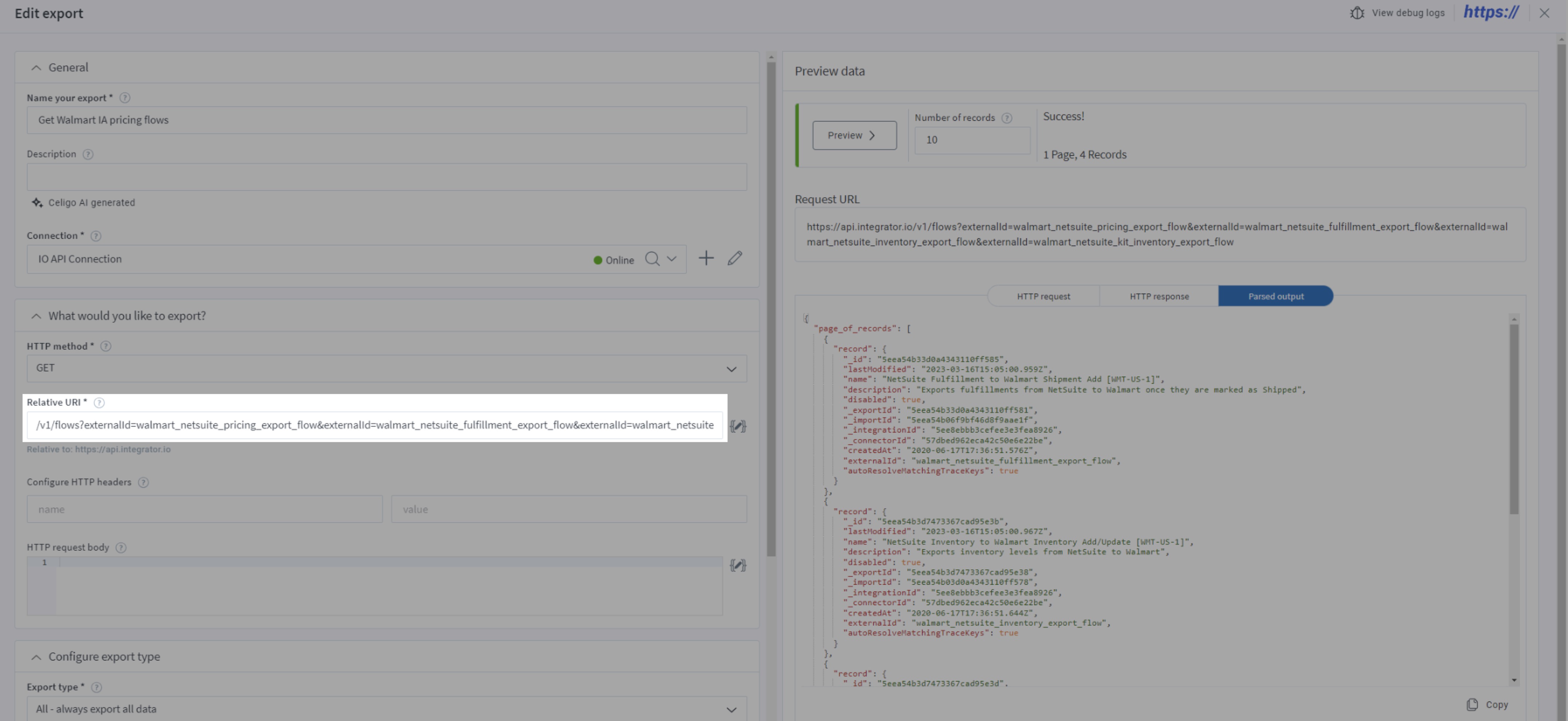The width and height of the screenshot is (1568, 721).
Task: Click help icon beside Relative URI
Action: [99, 403]
